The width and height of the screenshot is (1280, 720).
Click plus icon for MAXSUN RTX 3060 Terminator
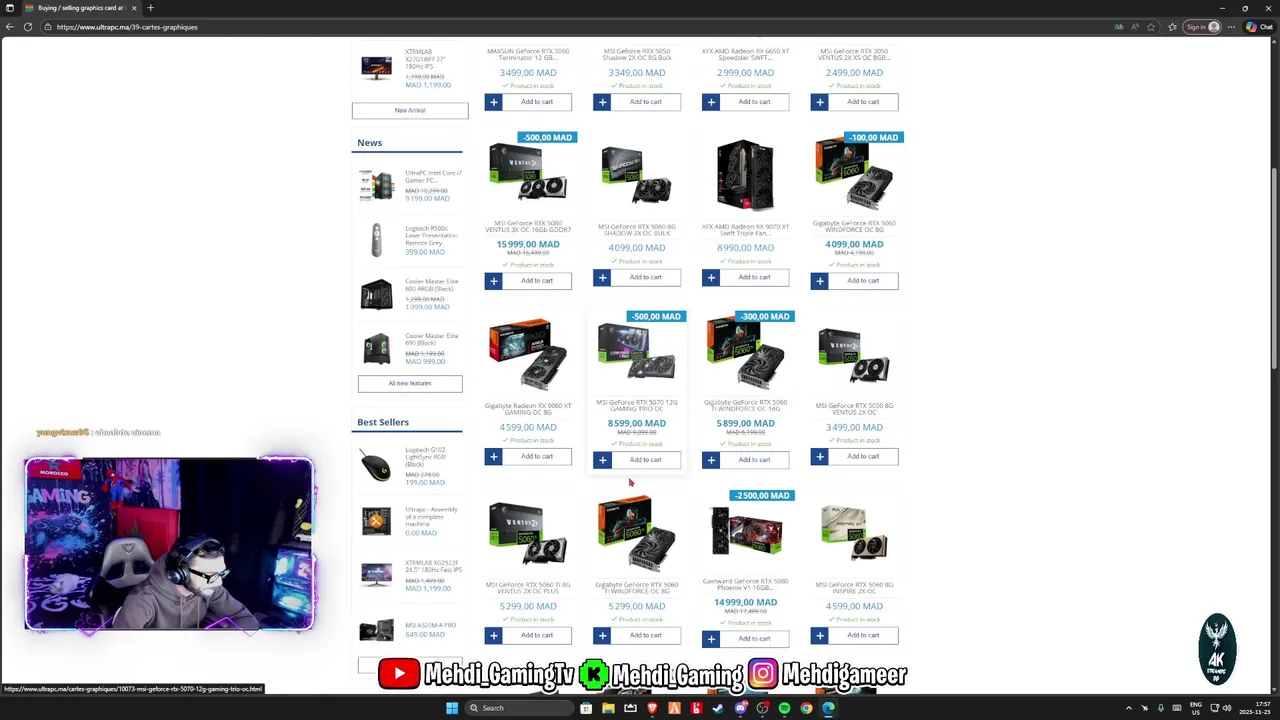(493, 102)
